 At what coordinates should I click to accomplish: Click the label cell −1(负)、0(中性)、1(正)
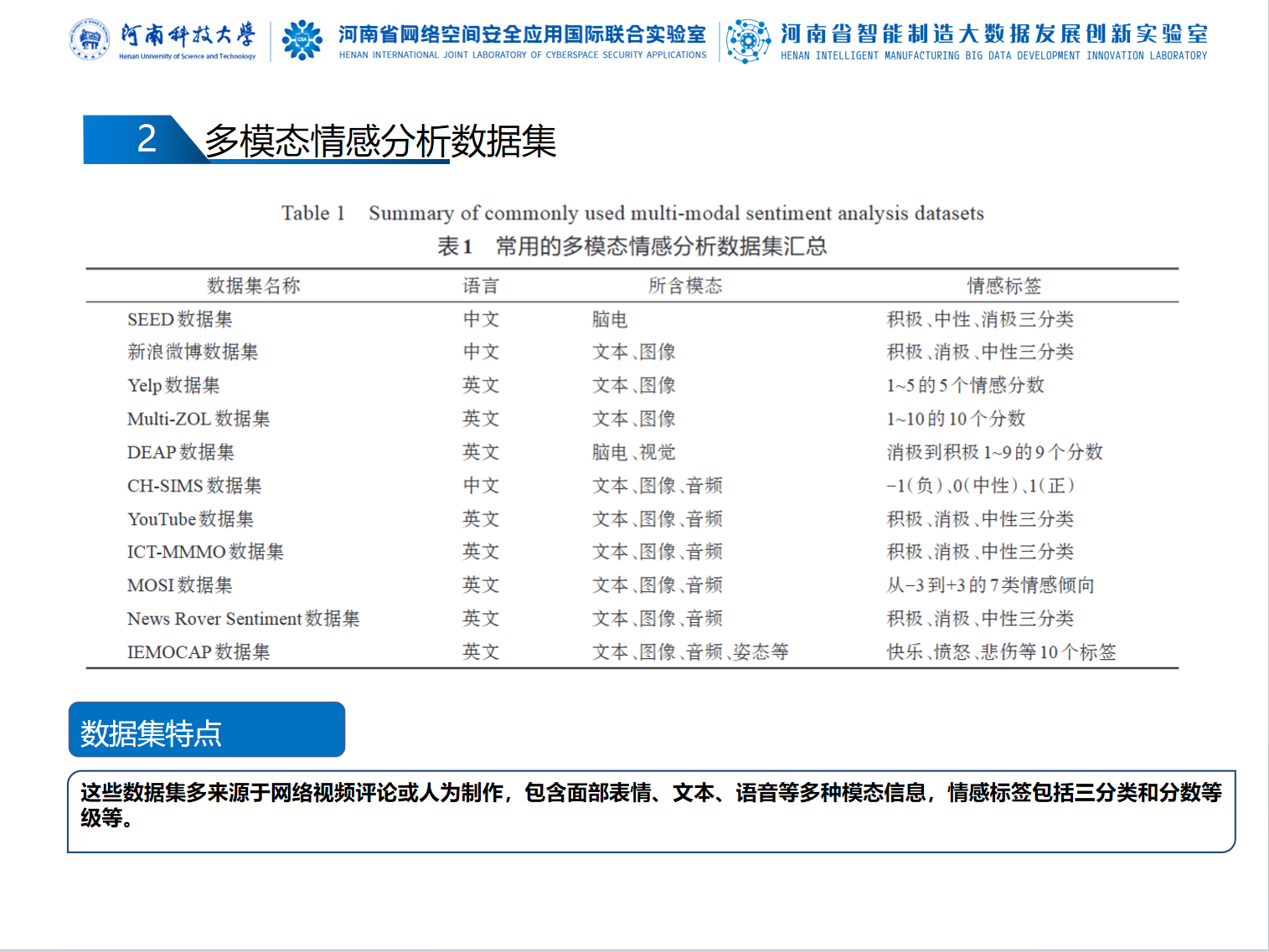[x=980, y=486]
